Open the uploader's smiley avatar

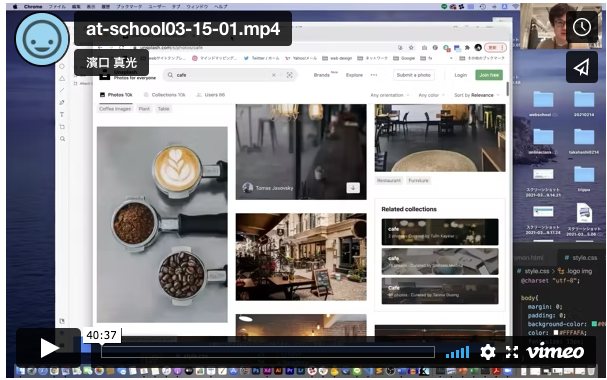point(42,39)
